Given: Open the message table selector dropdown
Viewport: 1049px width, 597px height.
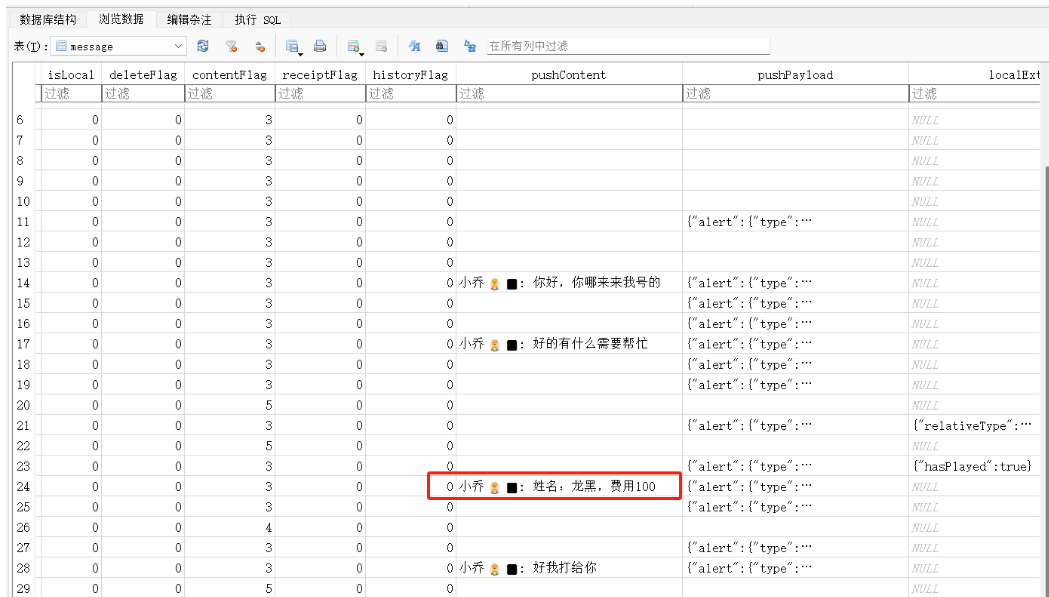Looking at the screenshot, I should point(119,46).
